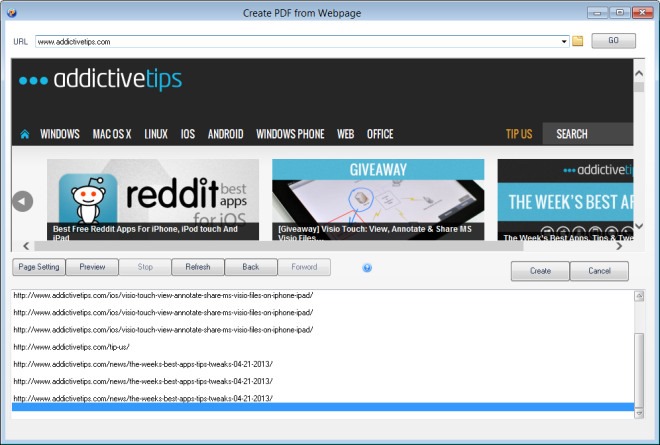Click the Forward button
The image size is (660, 445).
coord(304,267)
